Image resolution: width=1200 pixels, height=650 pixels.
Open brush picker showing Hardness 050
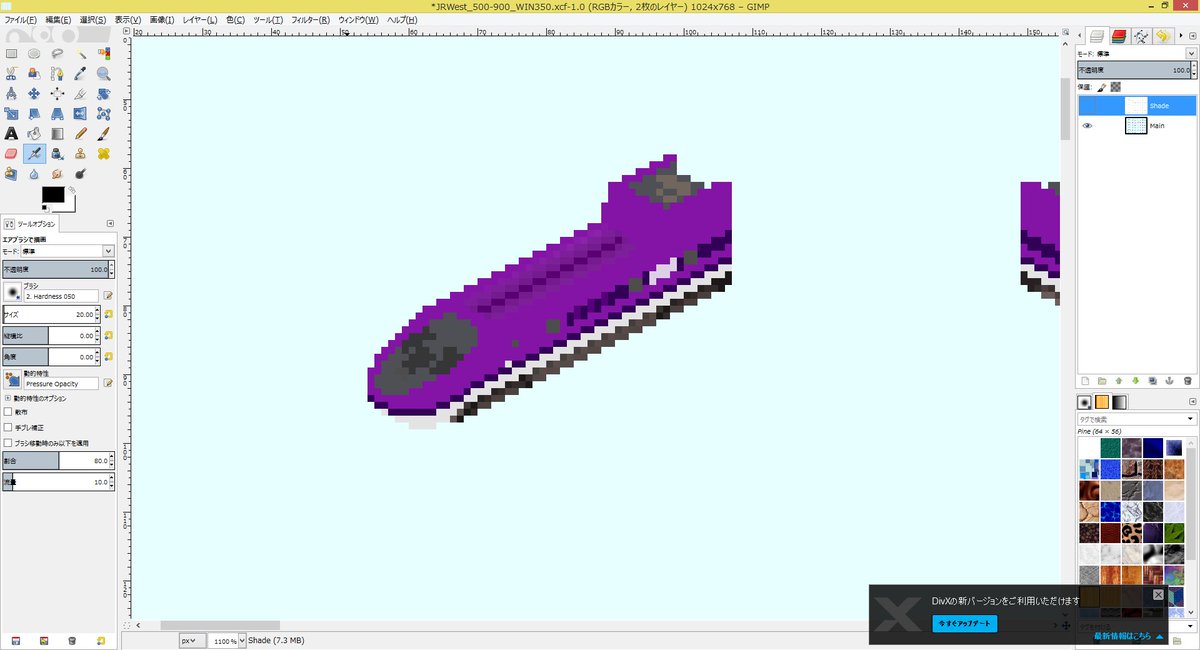tap(13, 291)
